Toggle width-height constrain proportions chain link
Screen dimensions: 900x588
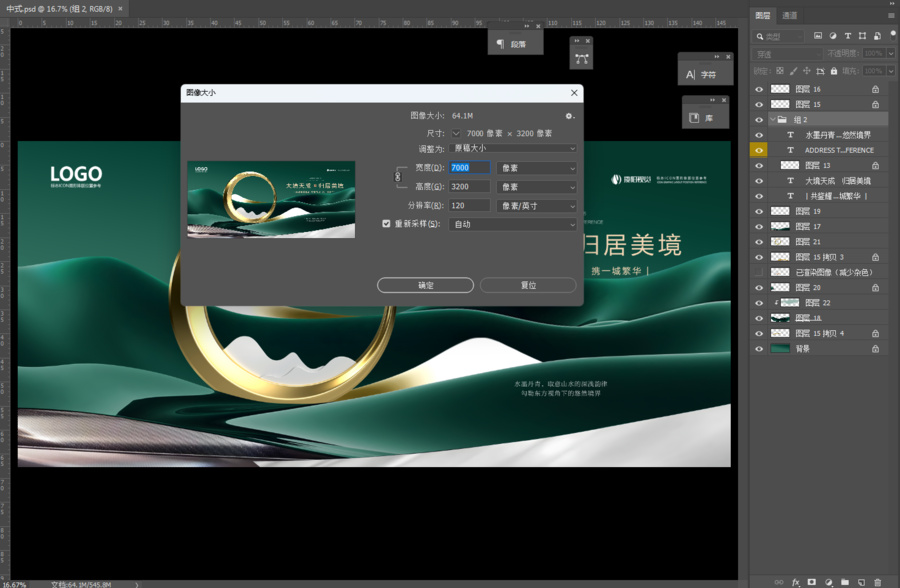tap(398, 177)
